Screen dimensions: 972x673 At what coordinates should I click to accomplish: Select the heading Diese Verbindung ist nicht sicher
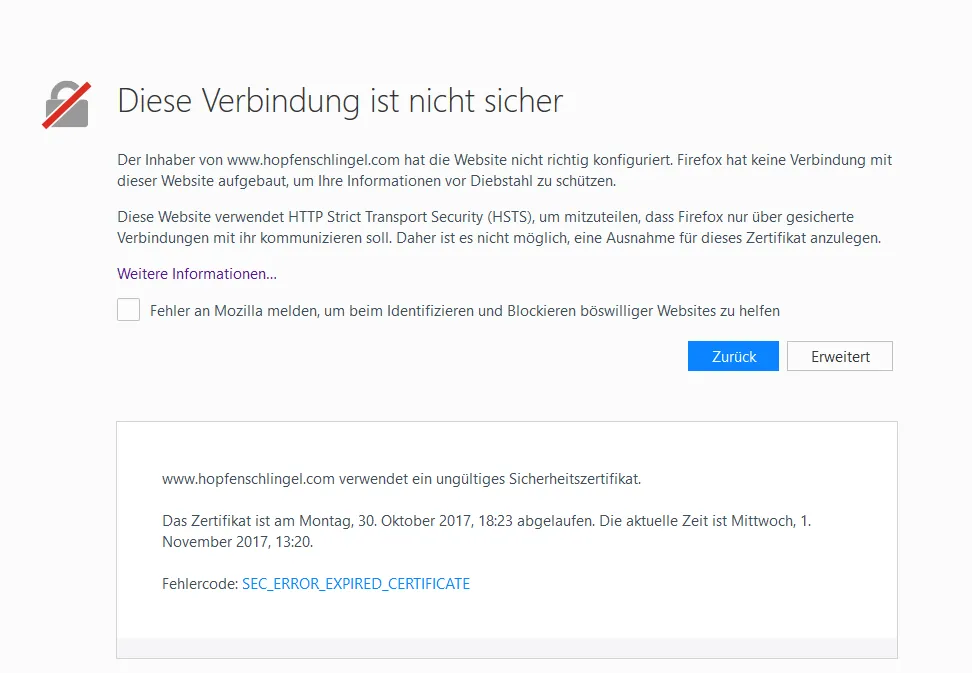(340, 101)
